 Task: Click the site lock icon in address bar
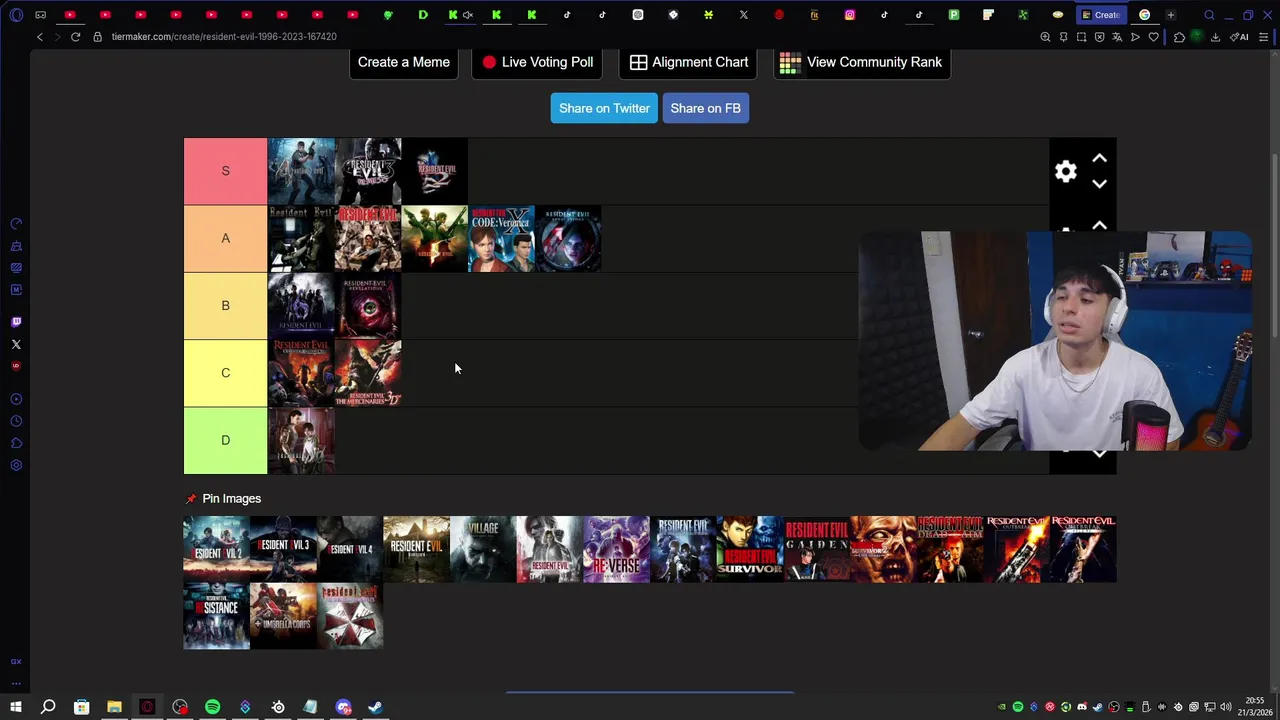(x=98, y=37)
